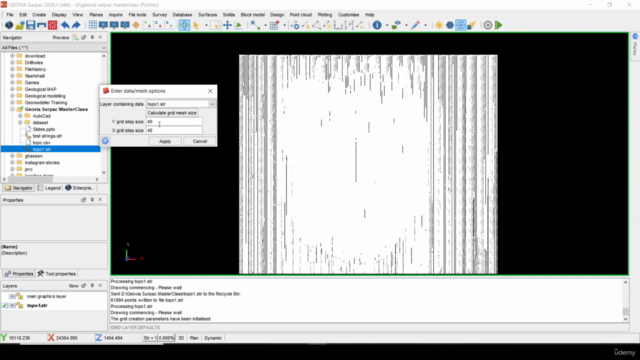Toggle Dynamic mode in status bar
The height and width of the screenshot is (360, 640).
pos(213,338)
